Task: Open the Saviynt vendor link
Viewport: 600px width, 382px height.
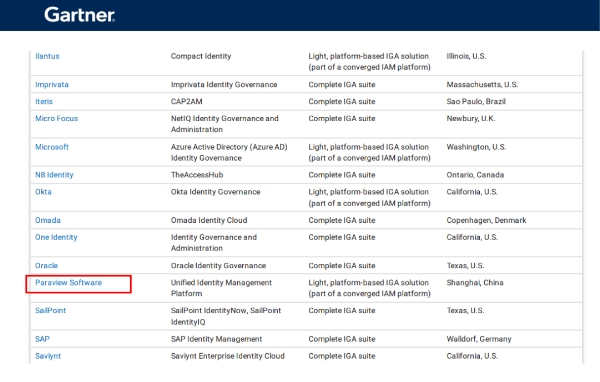Action: point(48,356)
